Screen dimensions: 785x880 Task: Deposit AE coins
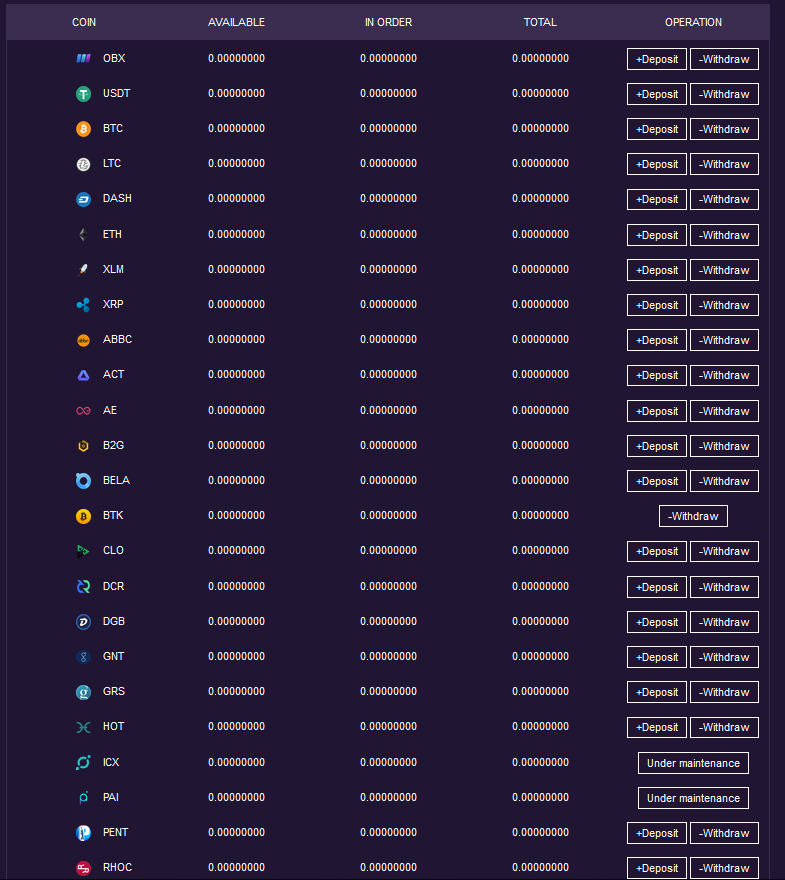point(657,411)
